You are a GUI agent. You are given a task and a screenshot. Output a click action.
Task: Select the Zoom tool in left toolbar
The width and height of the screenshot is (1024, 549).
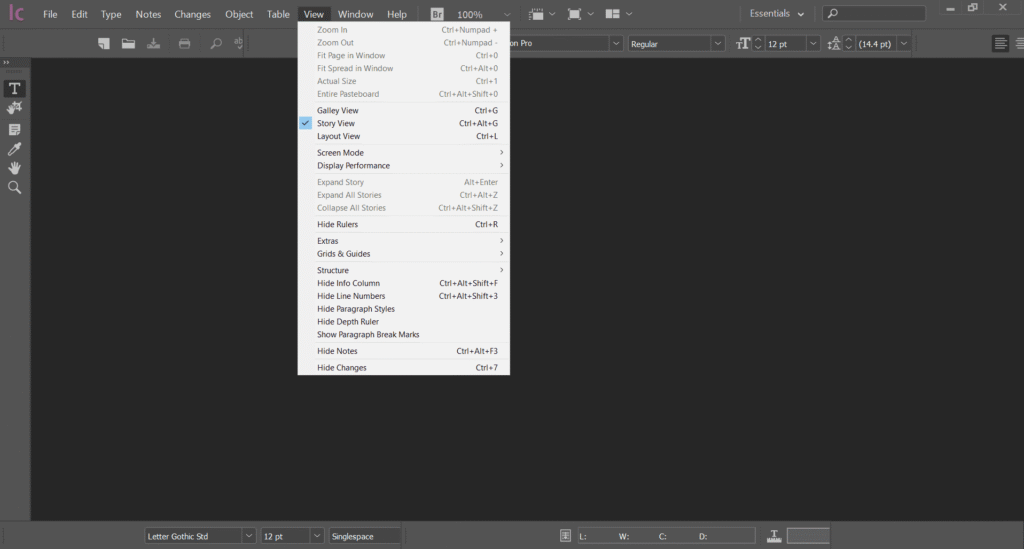coord(14,188)
